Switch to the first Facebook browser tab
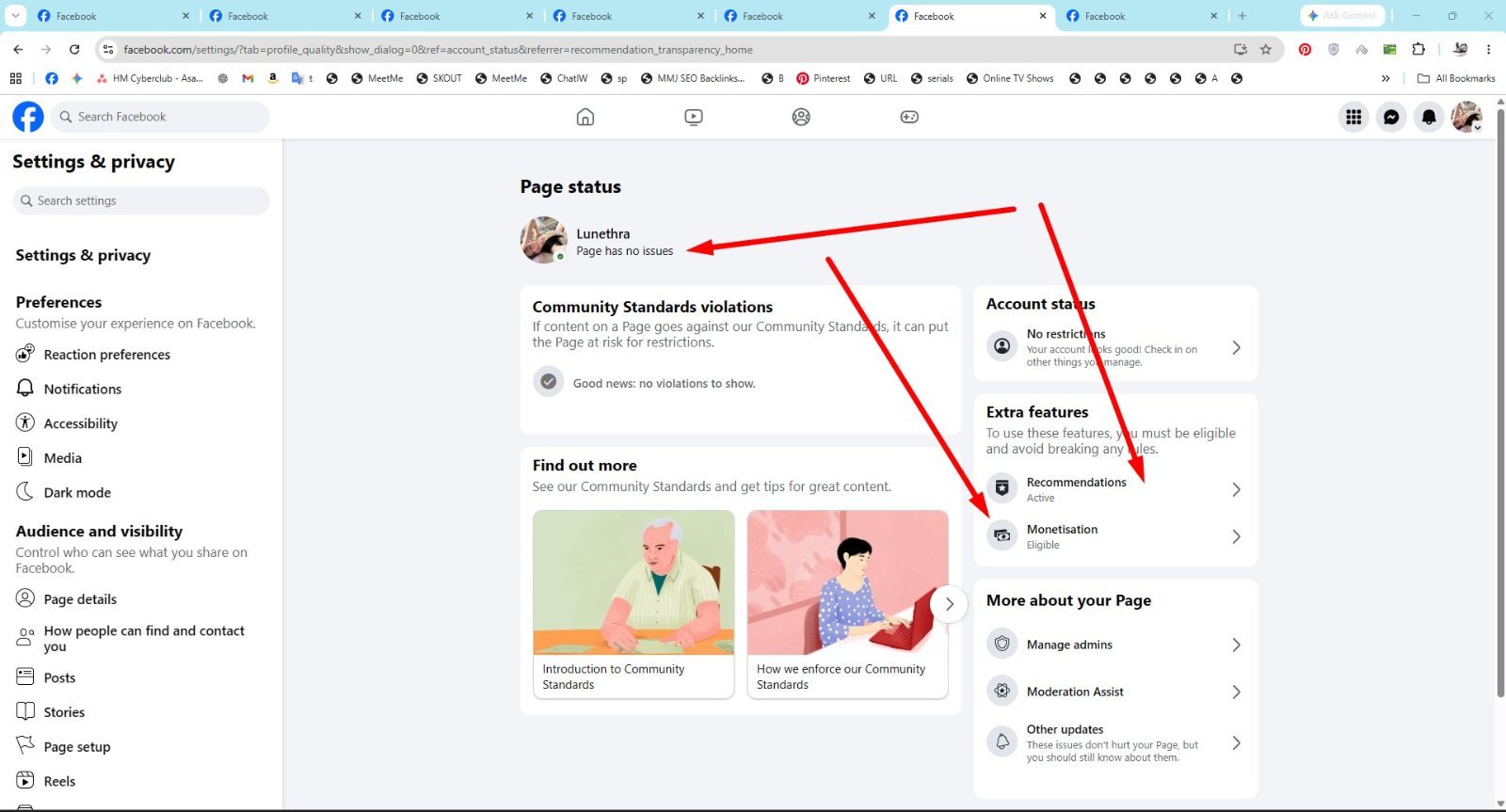Viewport: 1506px width, 812px height. (111, 16)
